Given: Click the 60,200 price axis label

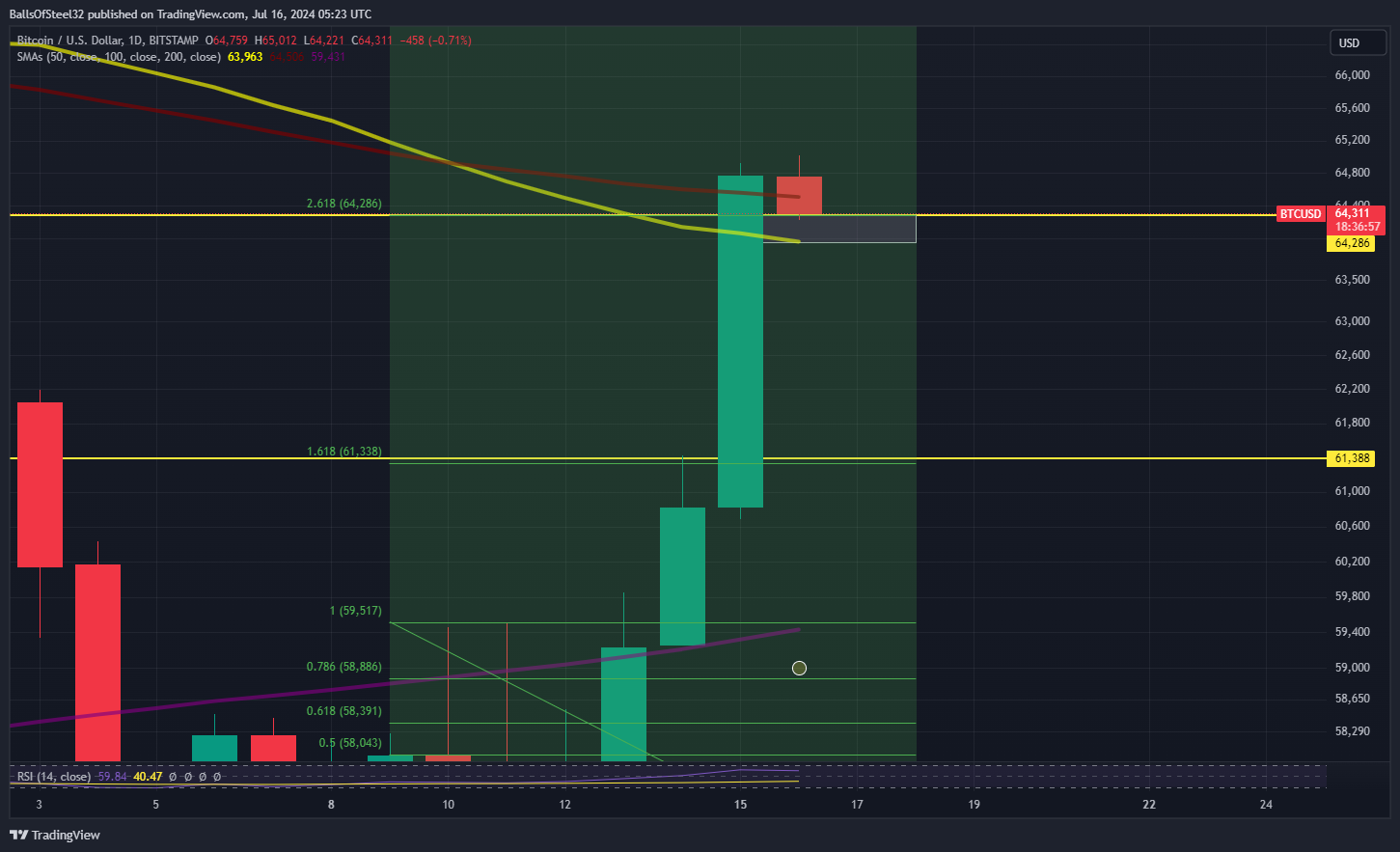Looking at the screenshot, I should (1353, 562).
